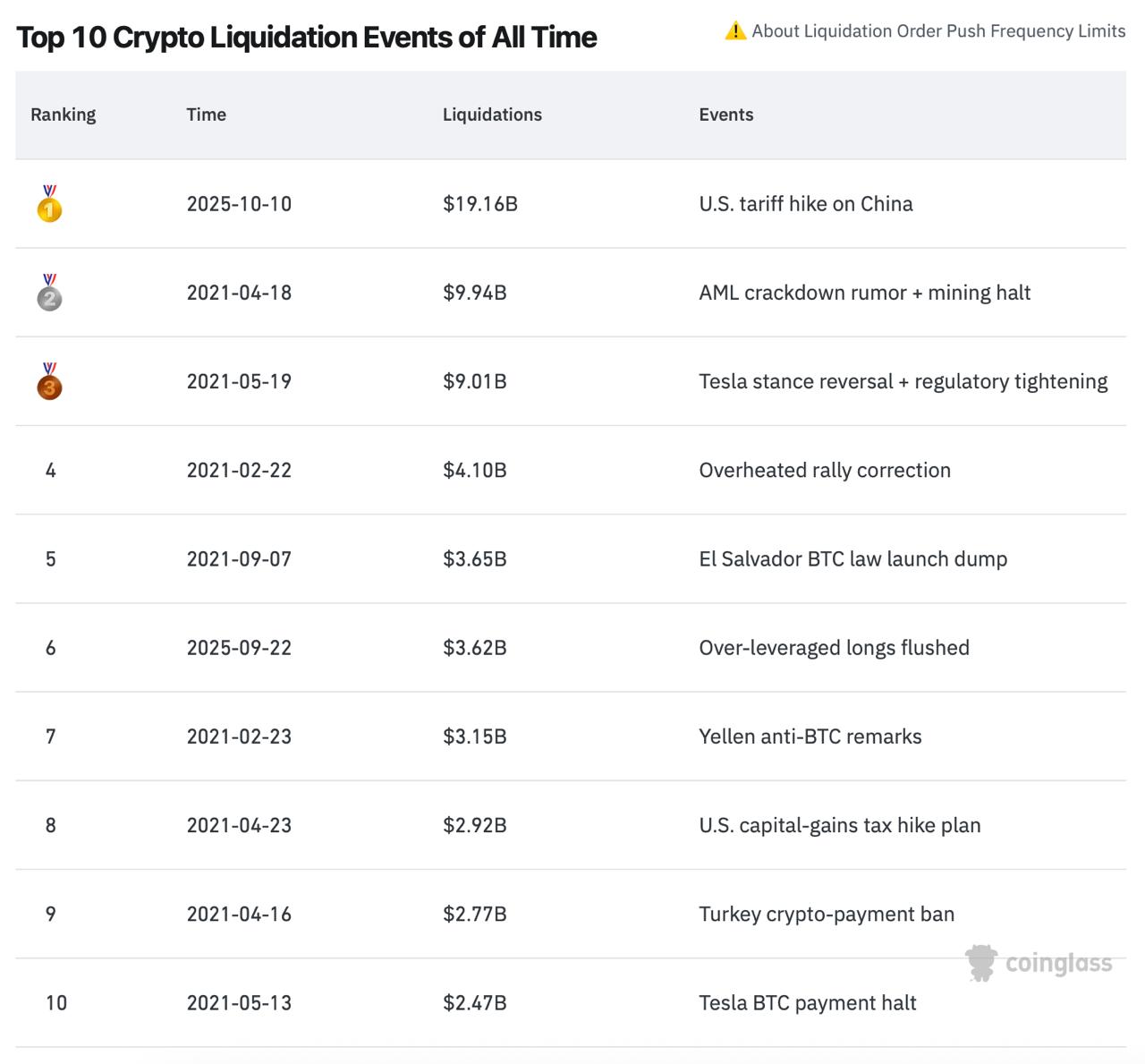
Task: Click the Events column header
Action: (725, 115)
